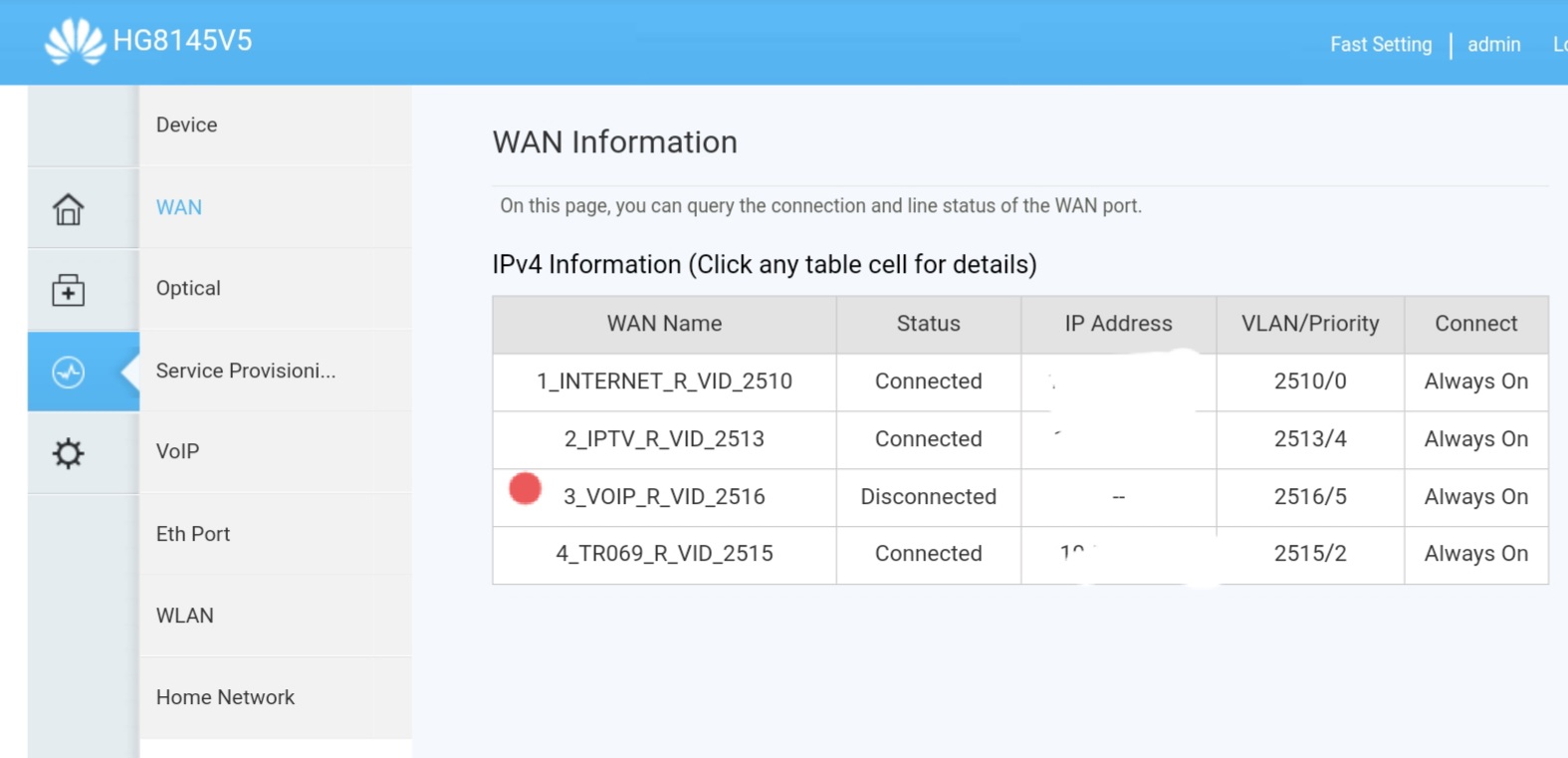The width and height of the screenshot is (1568, 758).
Task: Click the 4_TR069_R_VID_2515 WAN name cell
Action: [x=664, y=554]
